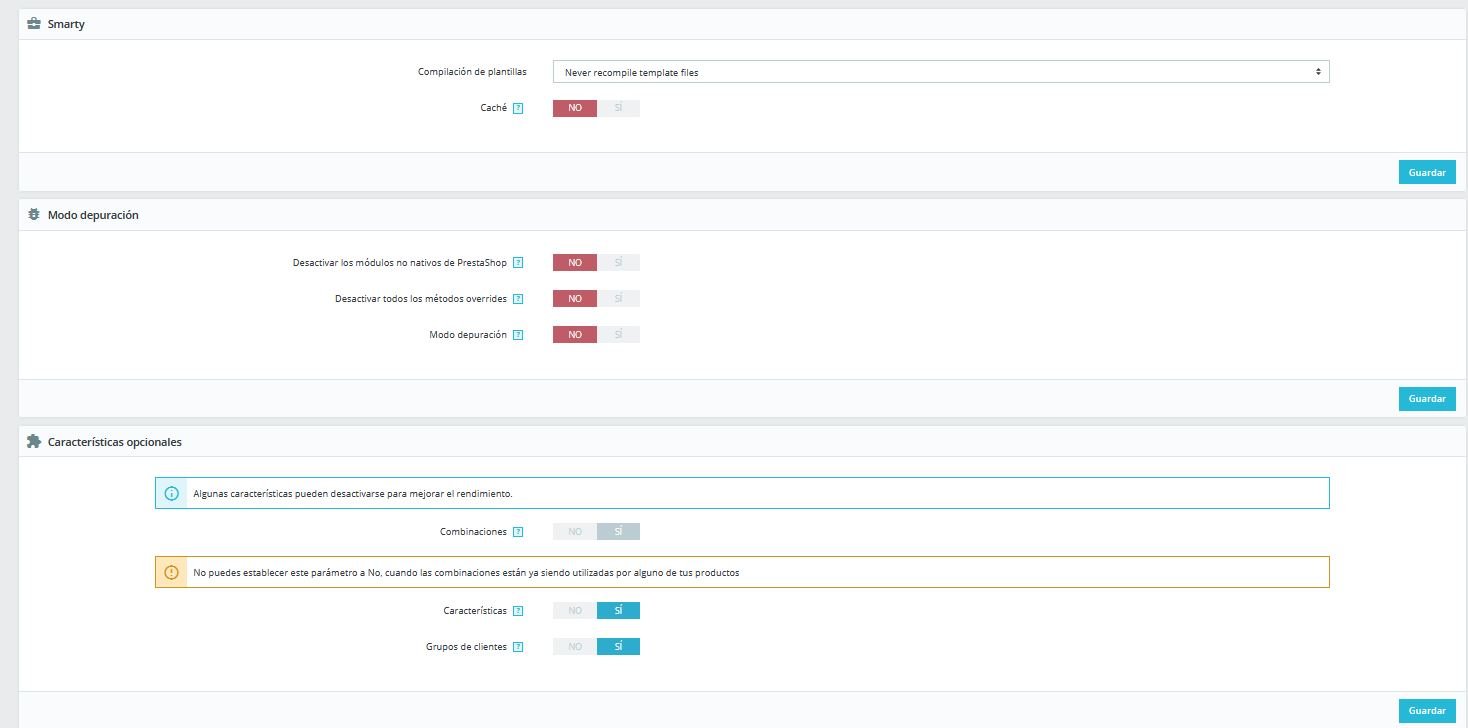Set Desactivar todos los métodos overrides to NO
Viewport: 1468px width, 728px height.
pos(575,299)
